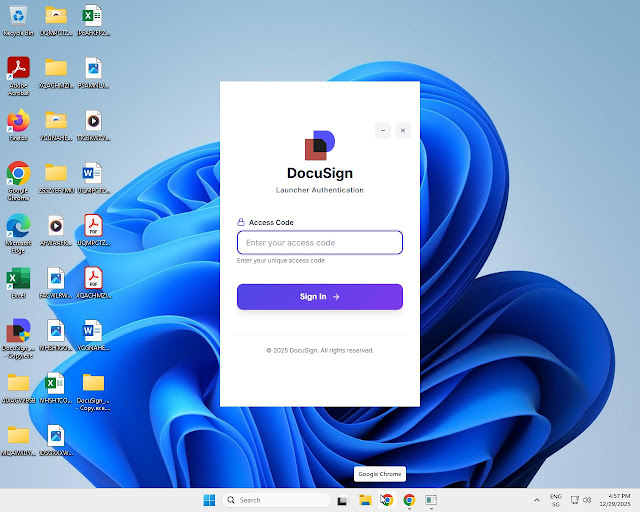Minimize the DocuSign launcher window
This screenshot has height=512, width=640.
pyautogui.click(x=383, y=131)
